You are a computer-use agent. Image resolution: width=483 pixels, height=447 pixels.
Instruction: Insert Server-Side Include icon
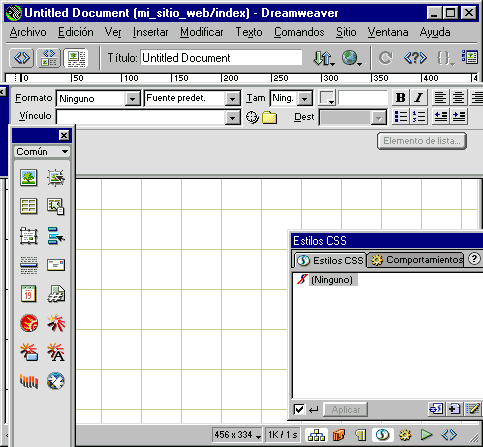click(56, 294)
